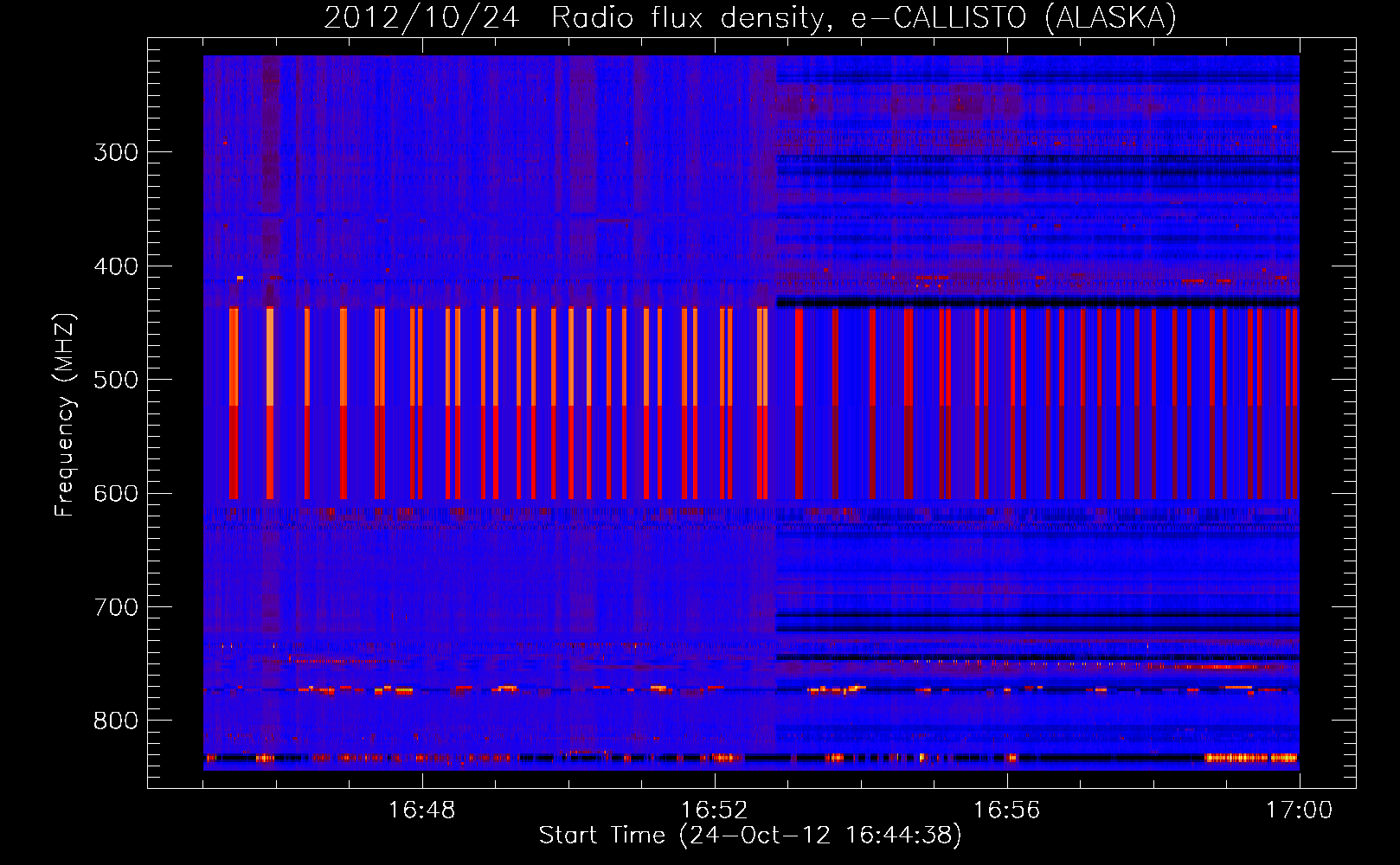Click the plot title '2012/10/24 Radio flux density'
The image size is (1400, 865).
coord(578,18)
